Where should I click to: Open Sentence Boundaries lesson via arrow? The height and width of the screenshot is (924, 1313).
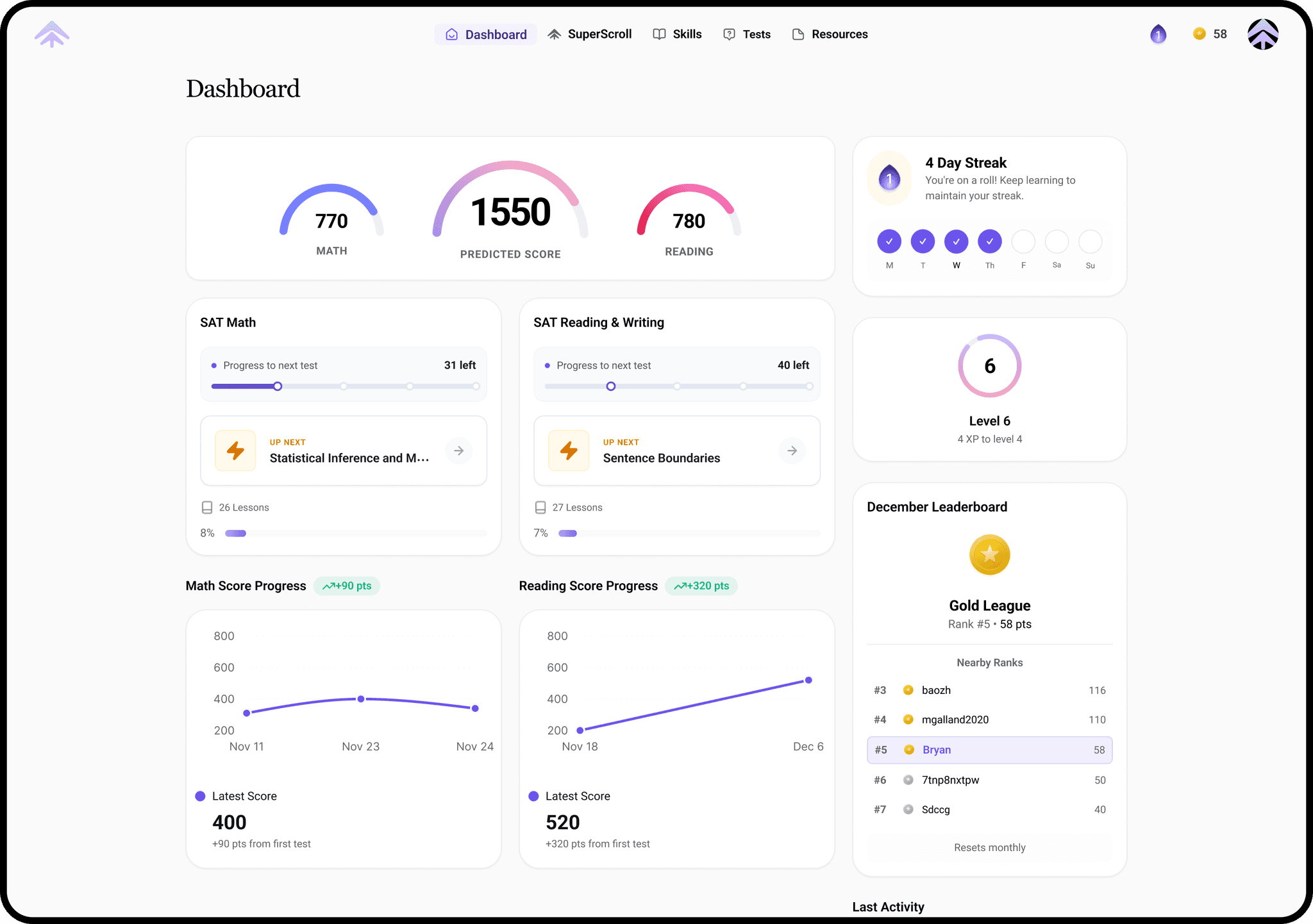tap(792, 450)
